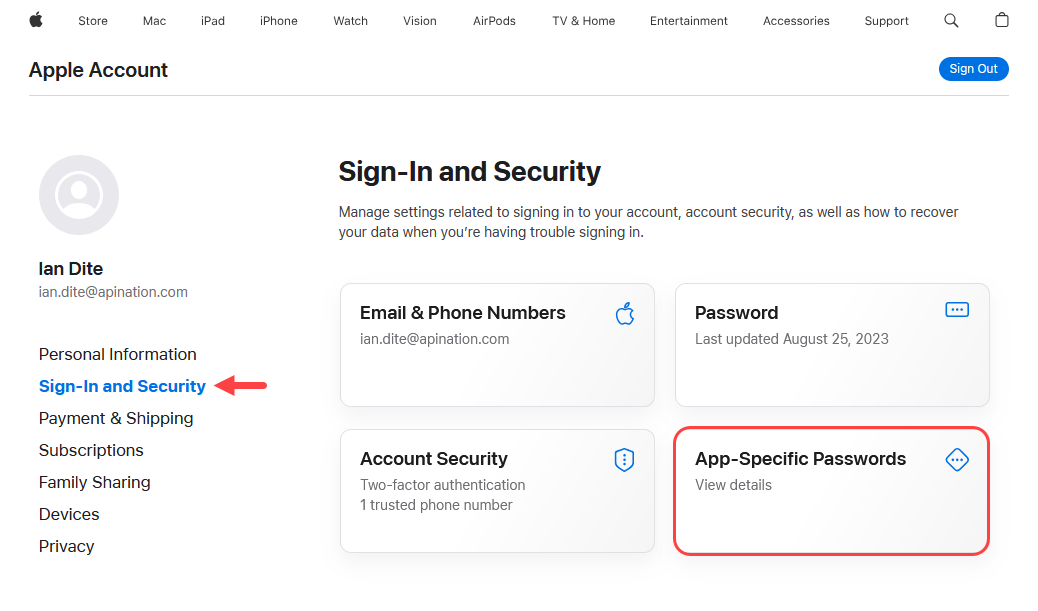Open the Privacy sidebar link
1038x611 pixels.
(x=66, y=546)
